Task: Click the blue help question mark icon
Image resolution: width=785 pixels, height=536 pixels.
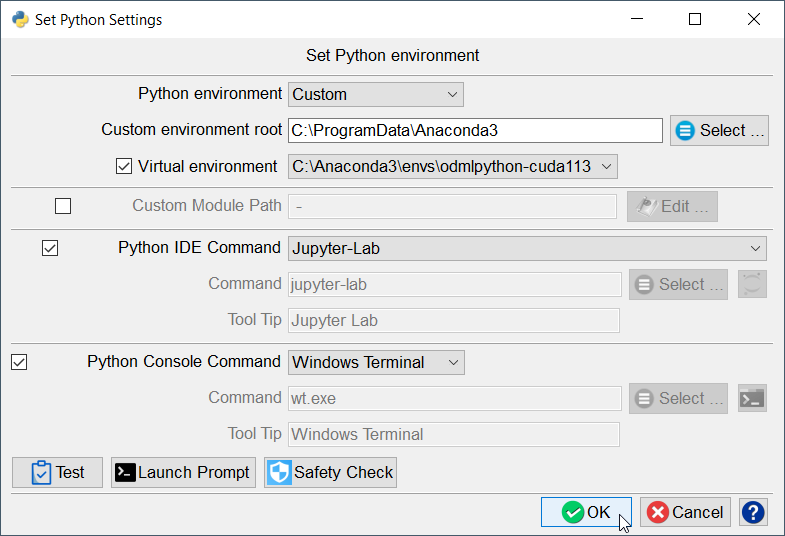Action: 753,512
